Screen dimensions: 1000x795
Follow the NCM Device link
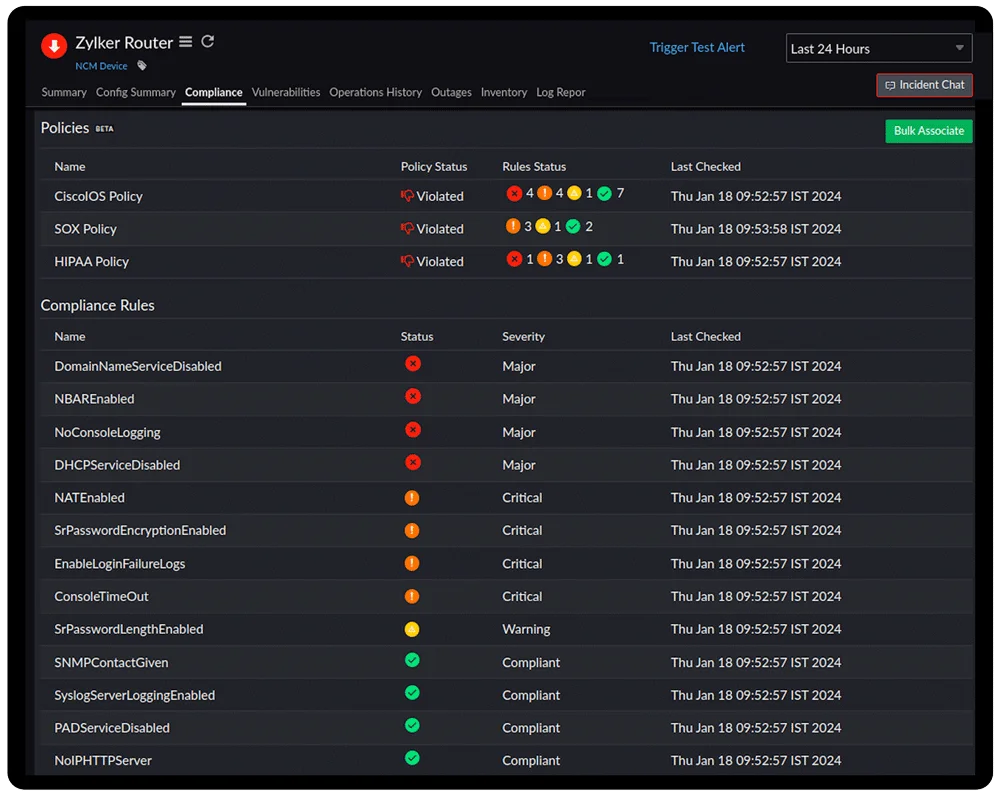[x=101, y=66]
